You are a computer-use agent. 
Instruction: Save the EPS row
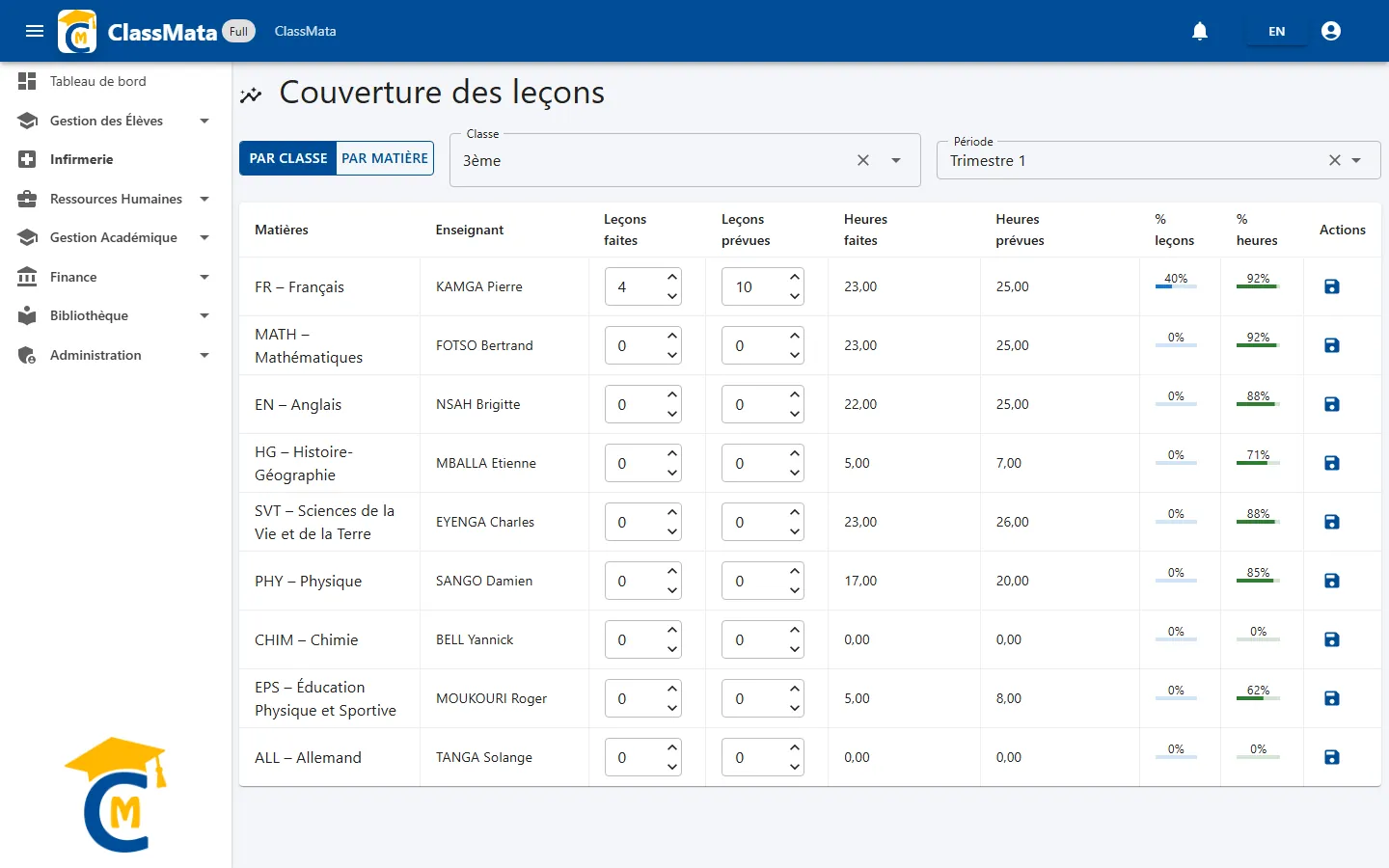1332,698
